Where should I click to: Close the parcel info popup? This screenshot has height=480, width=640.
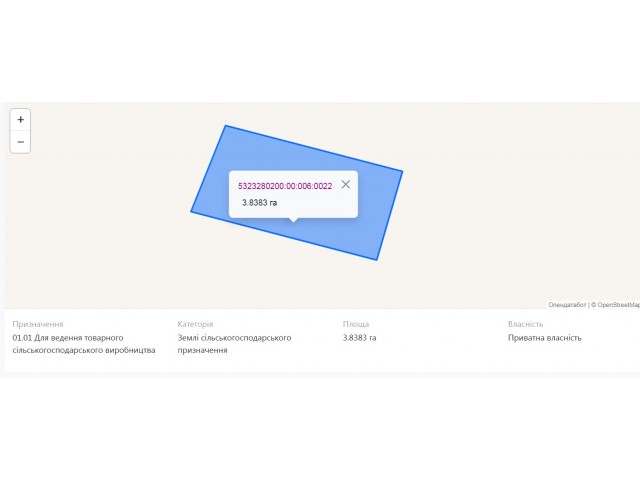pyautogui.click(x=346, y=184)
